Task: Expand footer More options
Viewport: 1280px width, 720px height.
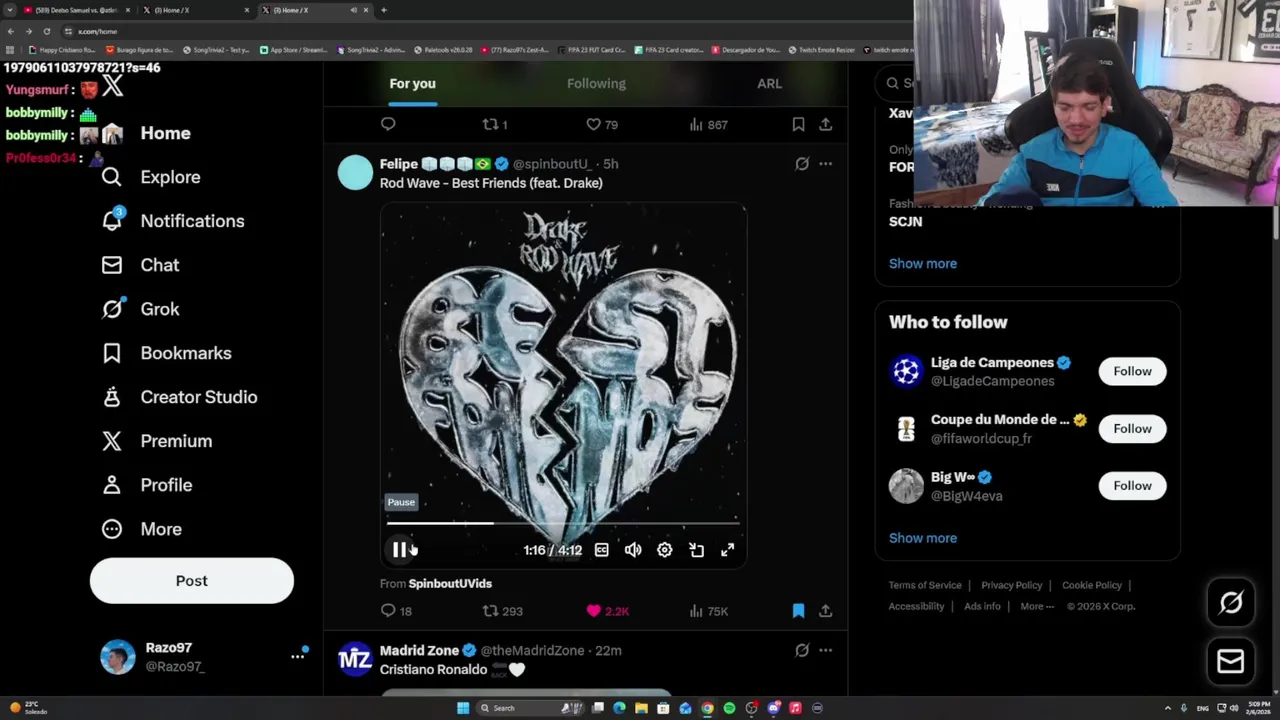Action: [1037, 606]
